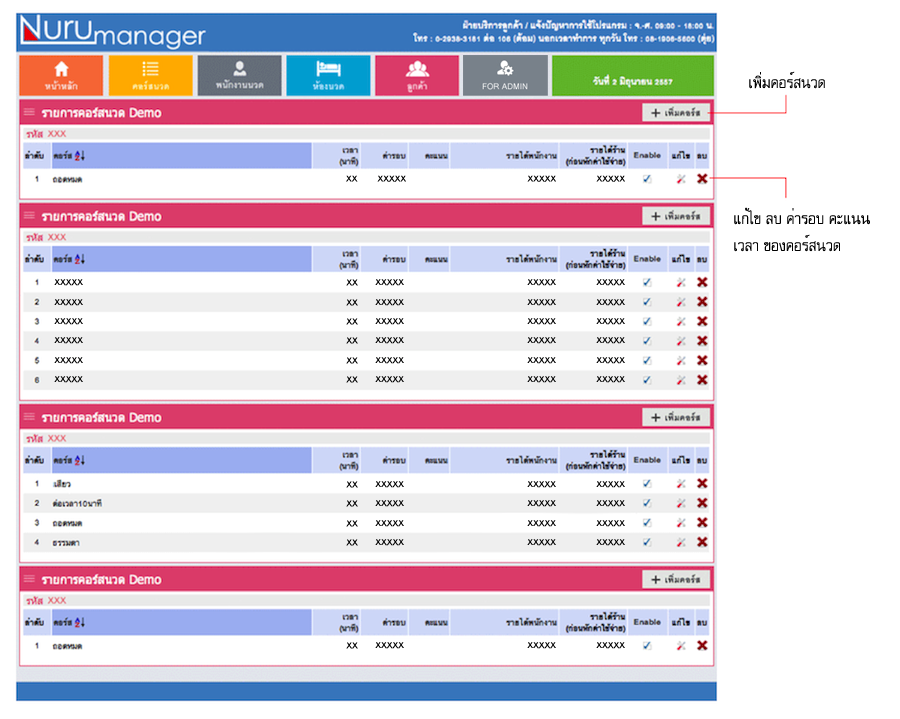
Task: Uncheck Enable for ธรรมดา course
Action: (647, 542)
